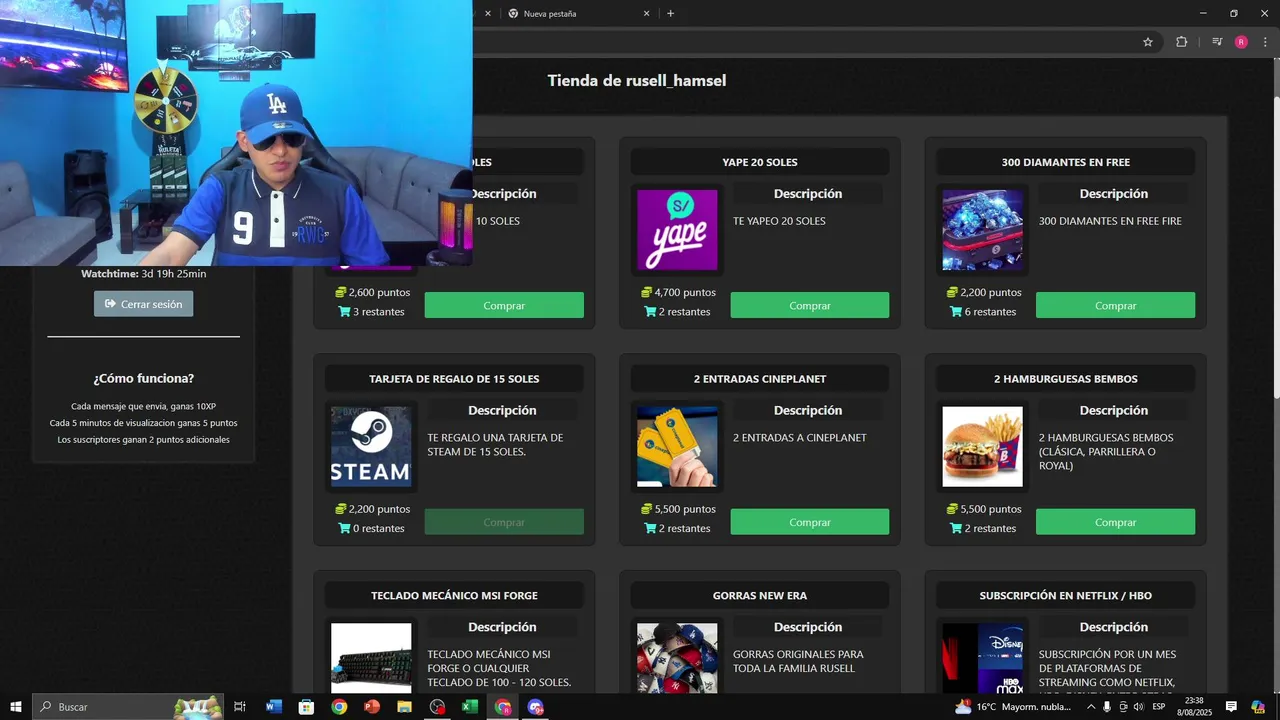This screenshot has width=1280, height=720.
Task: Click the heading ¿Cómo funciona?
Action: (x=144, y=379)
